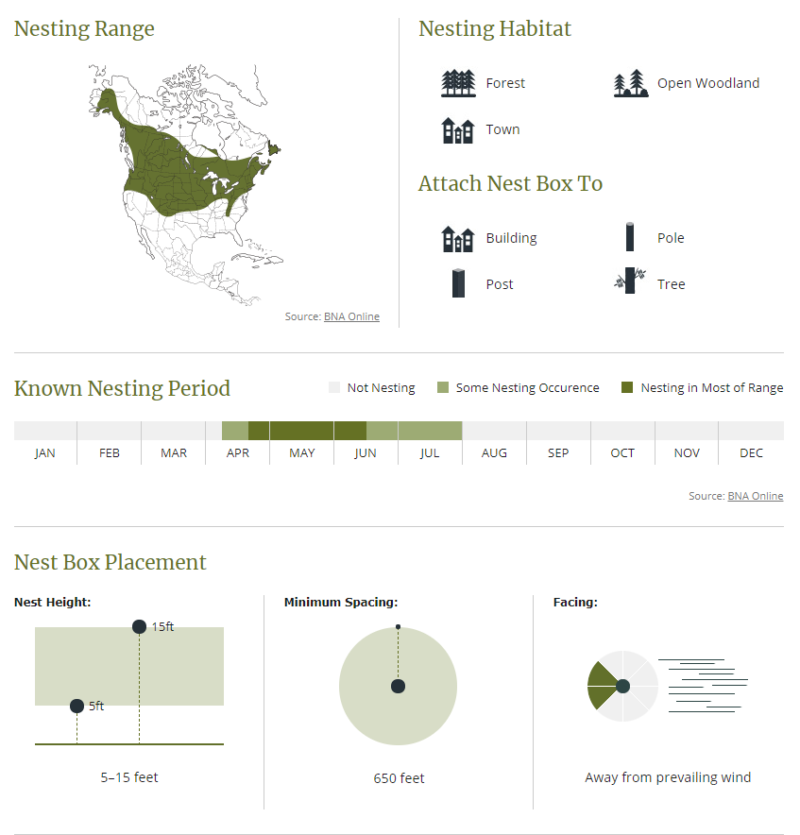The image size is (800, 835).
Task: Click the MAY segment of nesting timeline
Action: [x=301, y=430]
